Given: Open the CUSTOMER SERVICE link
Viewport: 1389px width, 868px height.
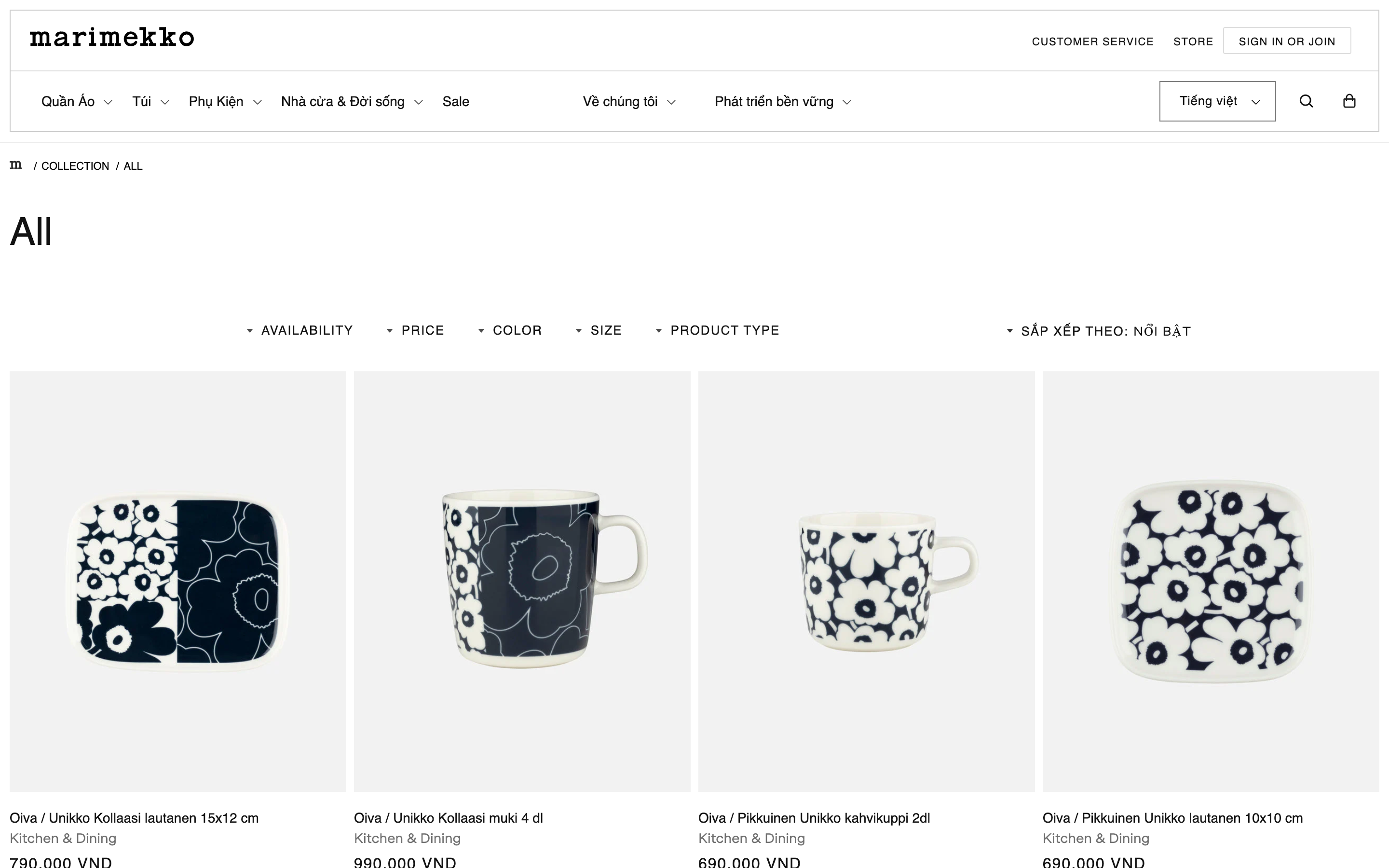Looking at the screenshot, I should pyautogui.click(x=1092, y=41).
